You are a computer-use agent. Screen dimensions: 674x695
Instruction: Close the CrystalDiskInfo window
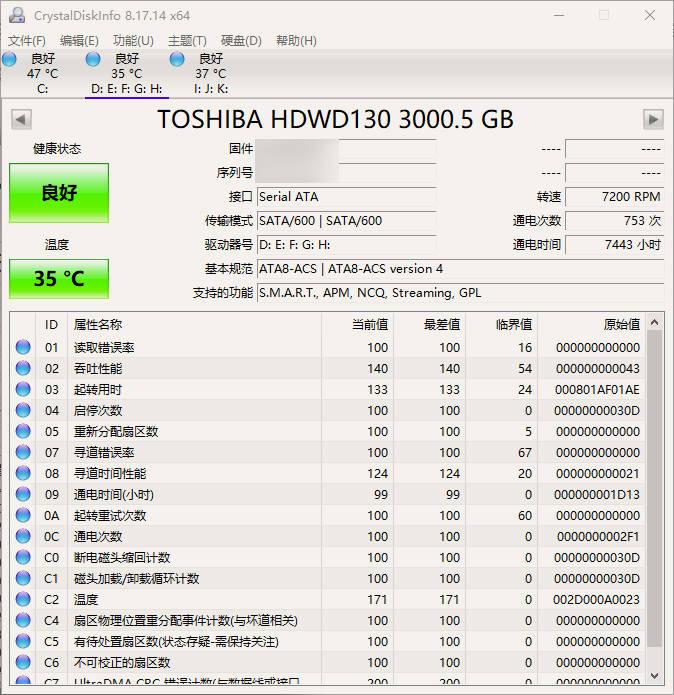pyautogui.click(x=650, y=16)
